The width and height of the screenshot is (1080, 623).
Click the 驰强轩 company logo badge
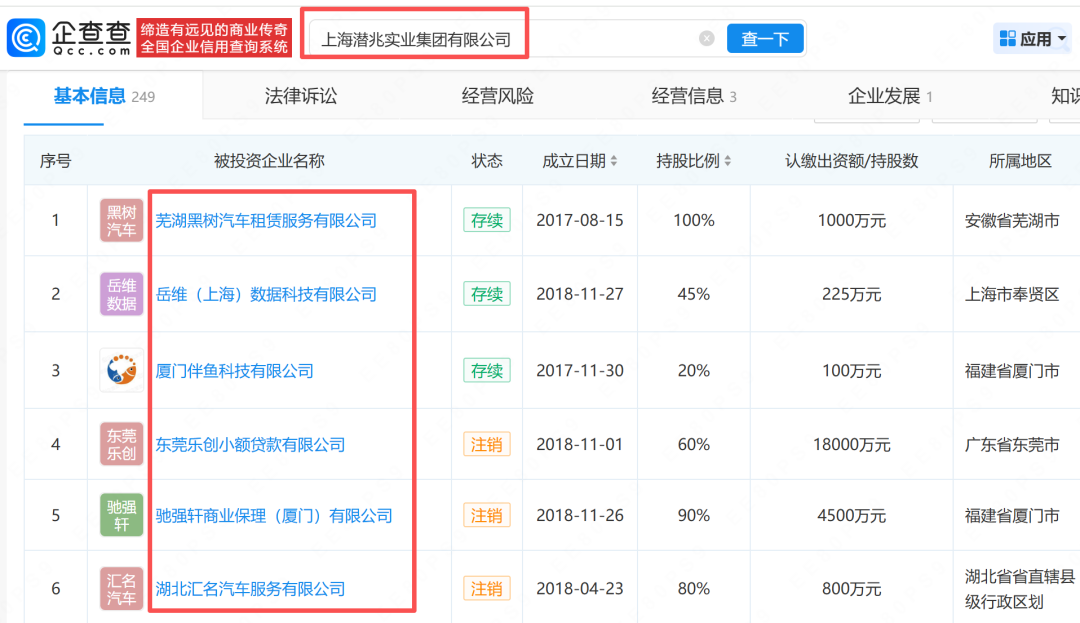[x=121, y=516]
